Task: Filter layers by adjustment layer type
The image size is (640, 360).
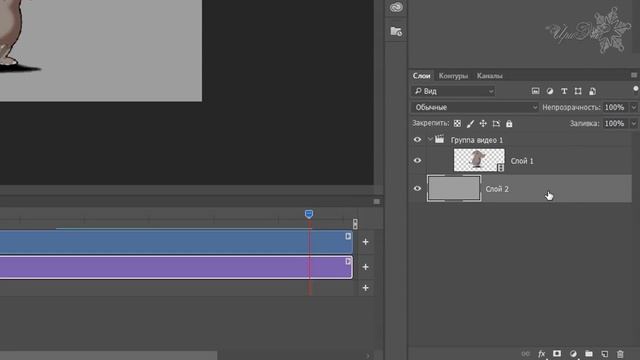Action: [x=550, y=91]
